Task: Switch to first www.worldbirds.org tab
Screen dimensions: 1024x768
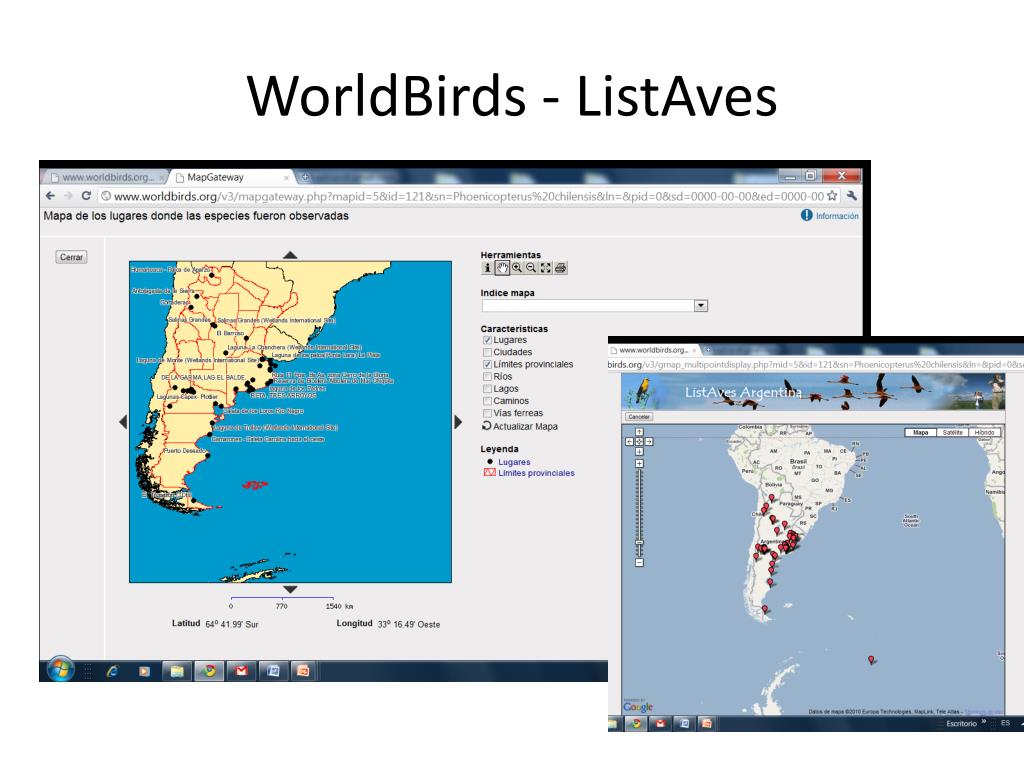Action: click(106, 177)
